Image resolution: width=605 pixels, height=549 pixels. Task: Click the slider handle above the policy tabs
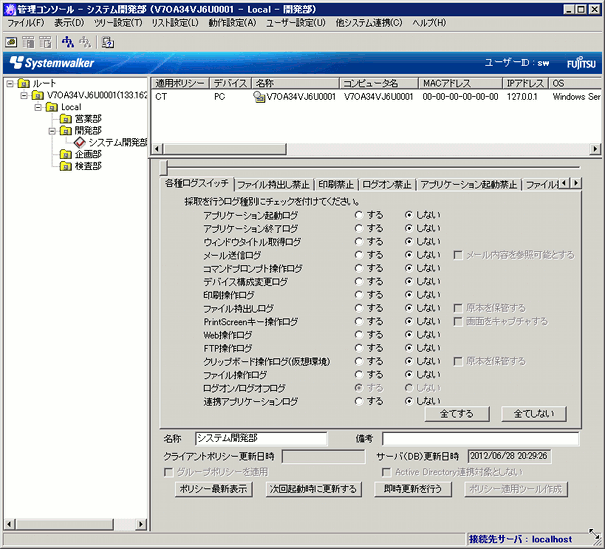point(164,168)
